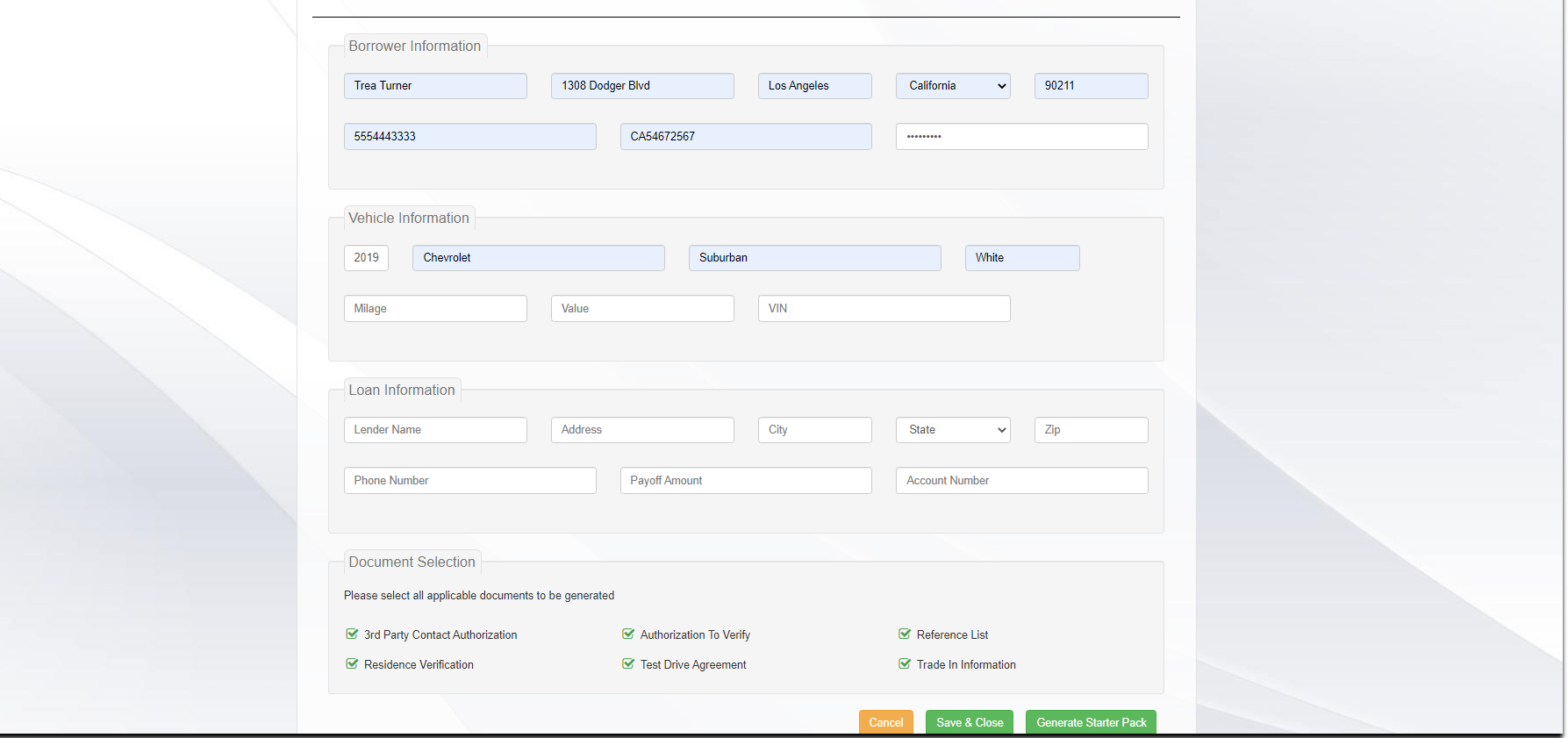Screen dimensions: 1568x738
Task: Edit borrower address 1308 Dodger Blvd
Action: 642,86
